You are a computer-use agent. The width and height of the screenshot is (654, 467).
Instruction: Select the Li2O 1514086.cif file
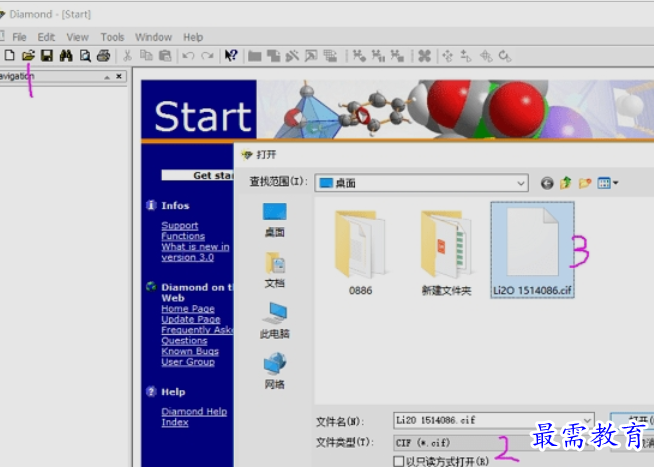click(532, 250)
